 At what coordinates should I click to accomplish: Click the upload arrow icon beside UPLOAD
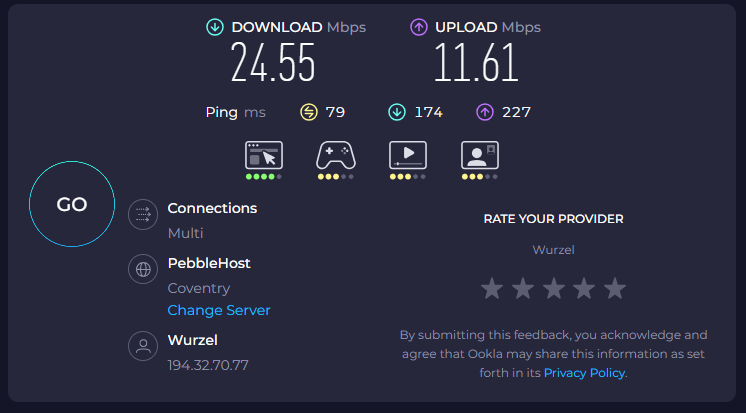[419, 28]
